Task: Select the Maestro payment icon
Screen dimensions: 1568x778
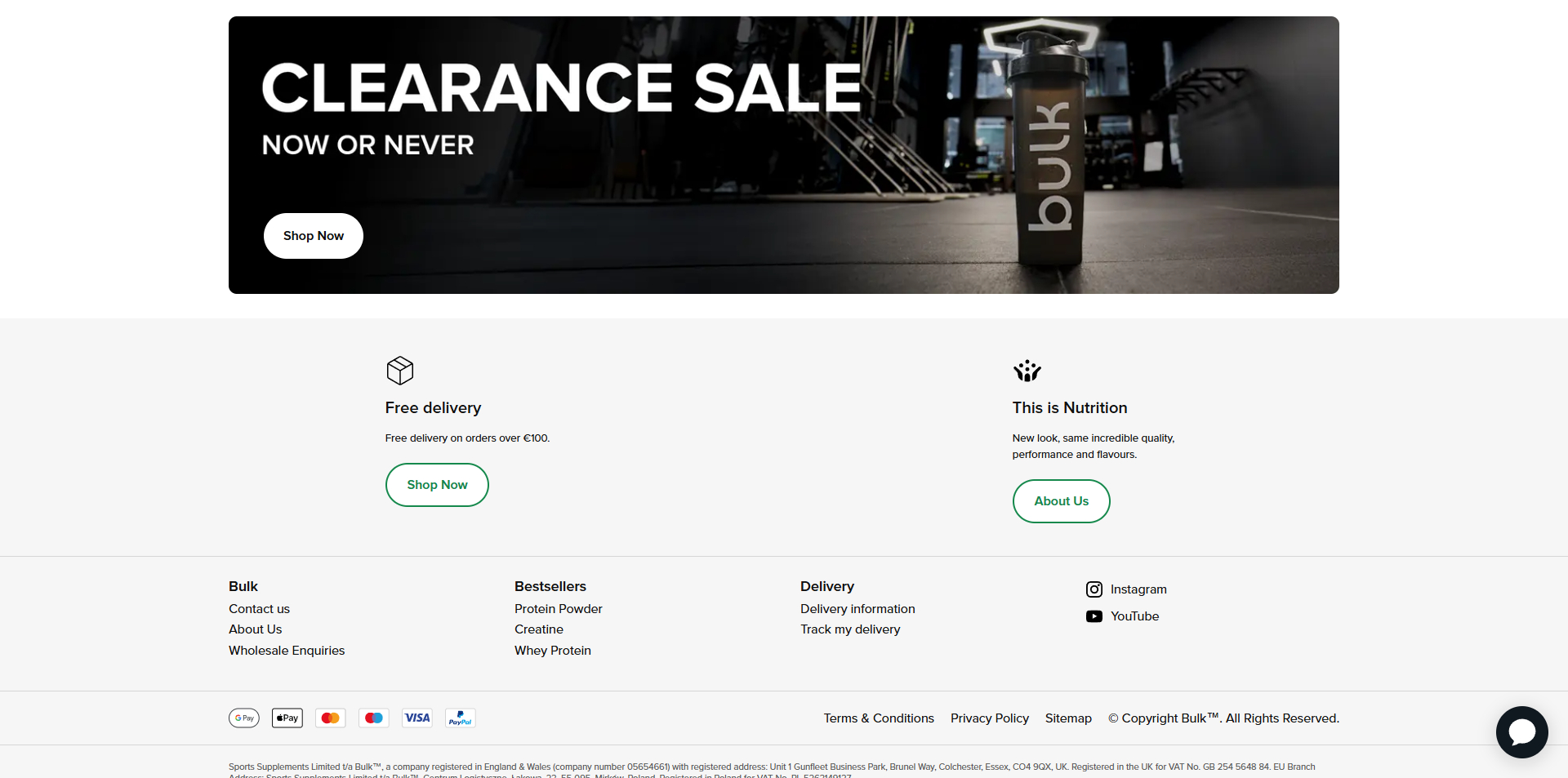Action: [373, 718]
